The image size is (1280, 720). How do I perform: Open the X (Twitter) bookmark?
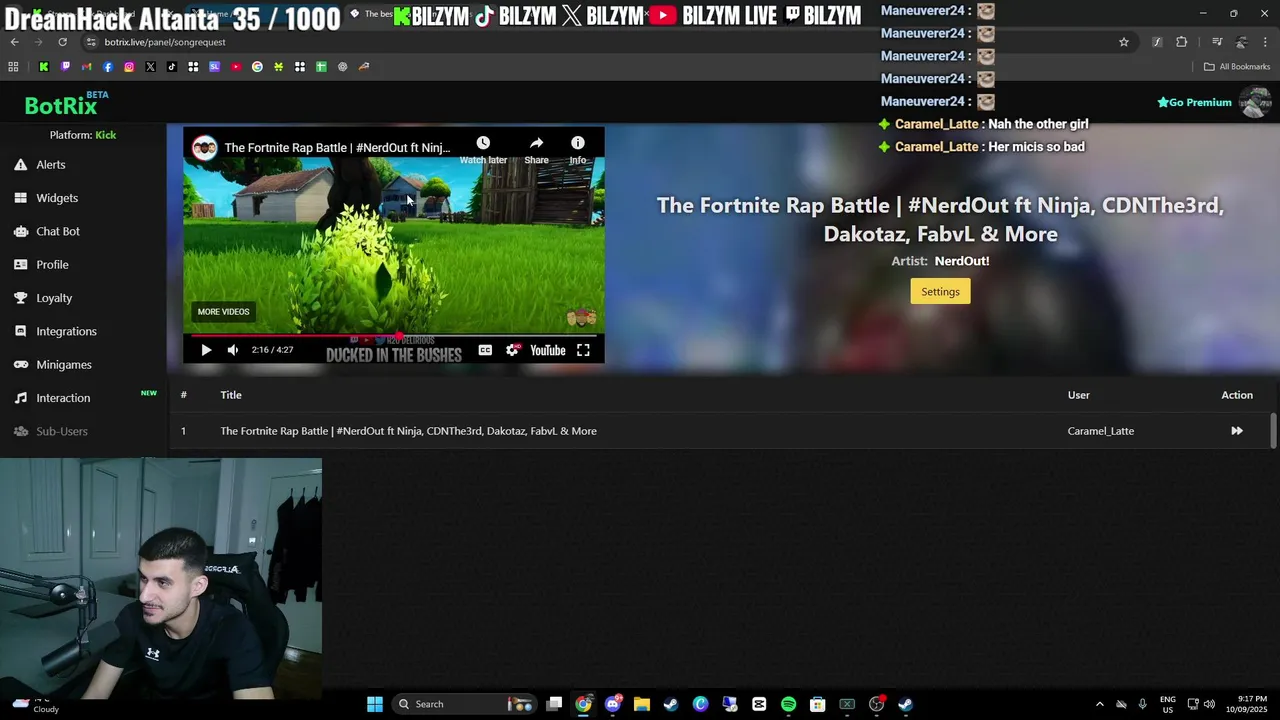[150, 67]
